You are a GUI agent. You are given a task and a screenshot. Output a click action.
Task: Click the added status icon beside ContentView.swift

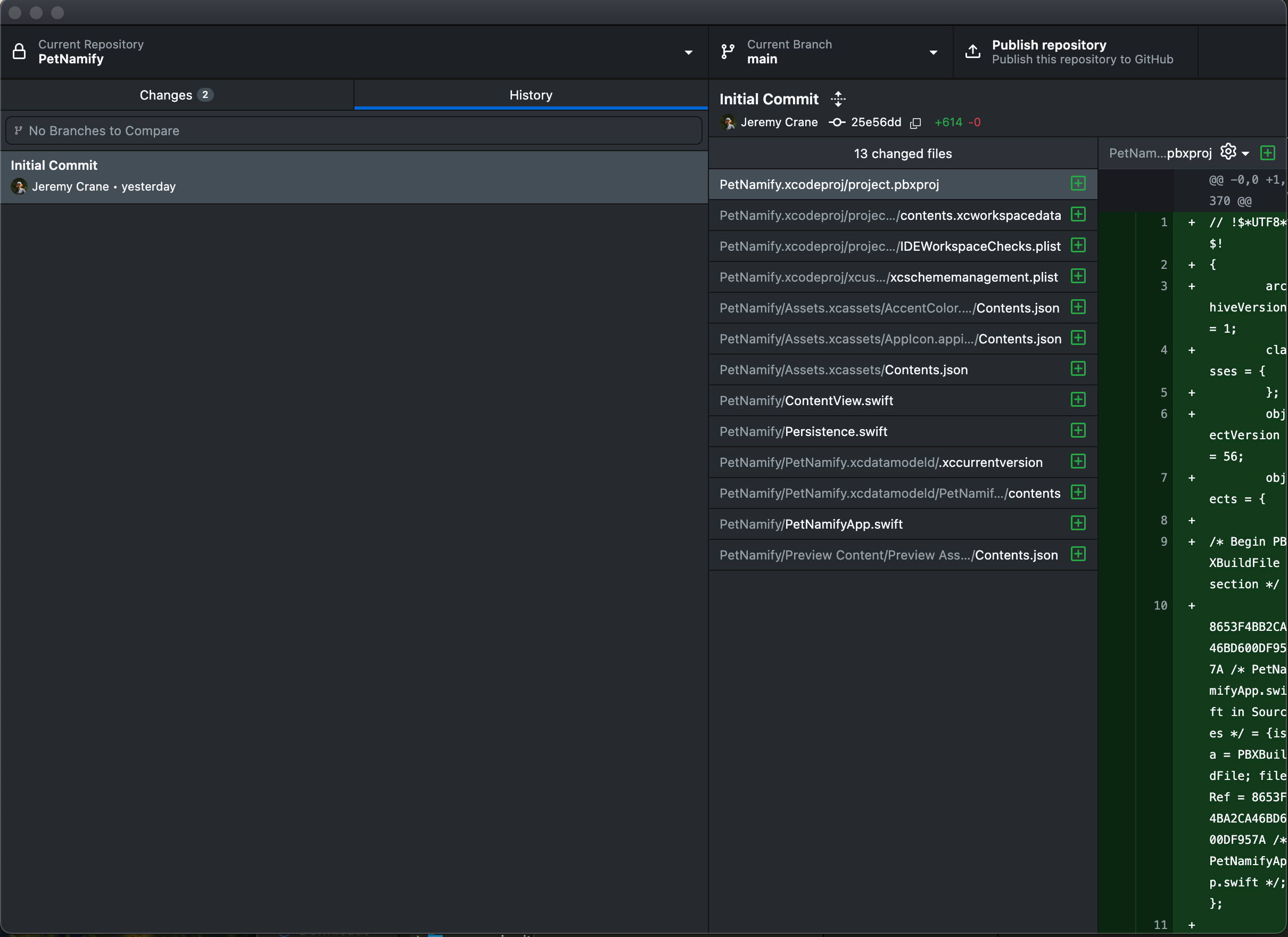click(1078, 400)
